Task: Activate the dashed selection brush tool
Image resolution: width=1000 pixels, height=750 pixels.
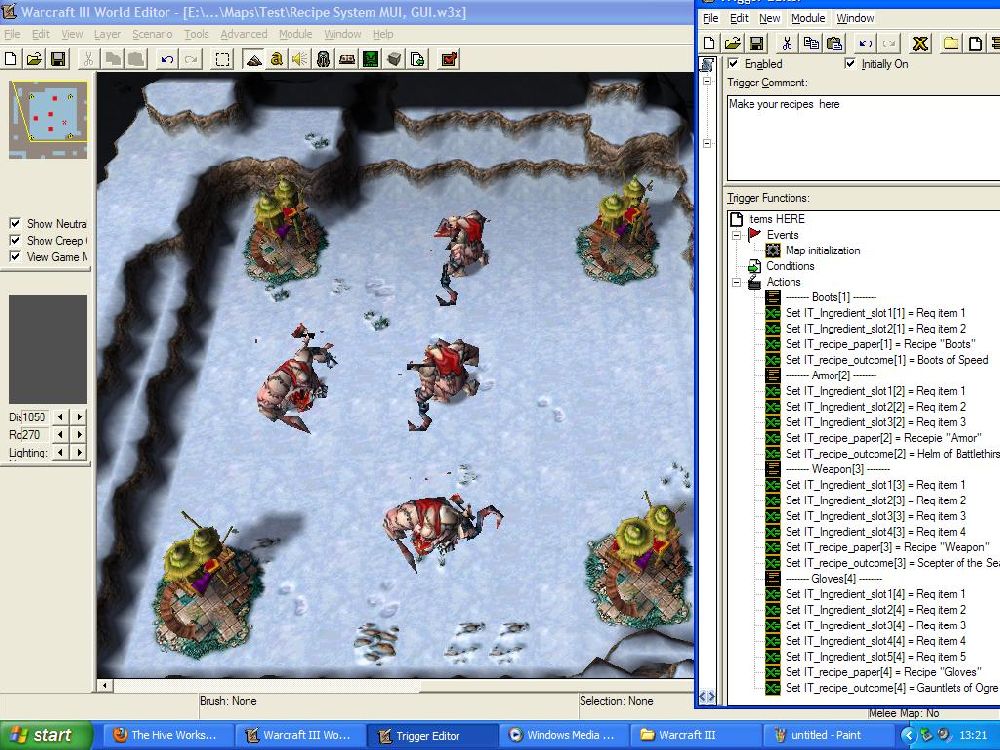Action: 222,59
